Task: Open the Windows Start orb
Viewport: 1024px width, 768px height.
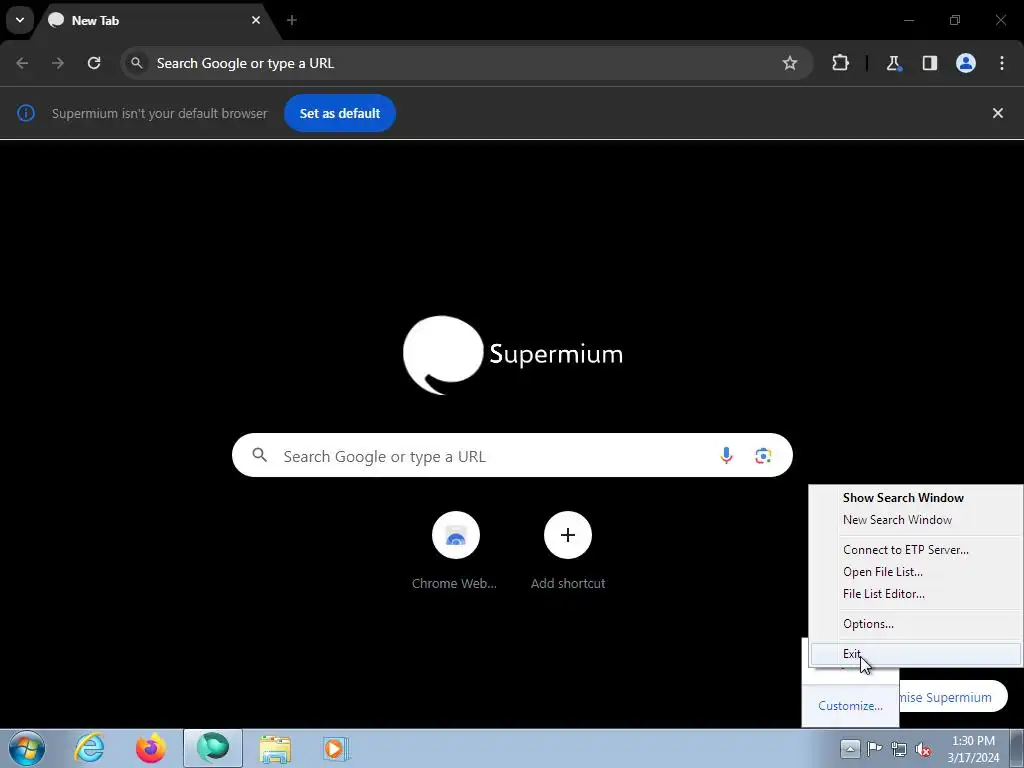Action: (27, 748)
